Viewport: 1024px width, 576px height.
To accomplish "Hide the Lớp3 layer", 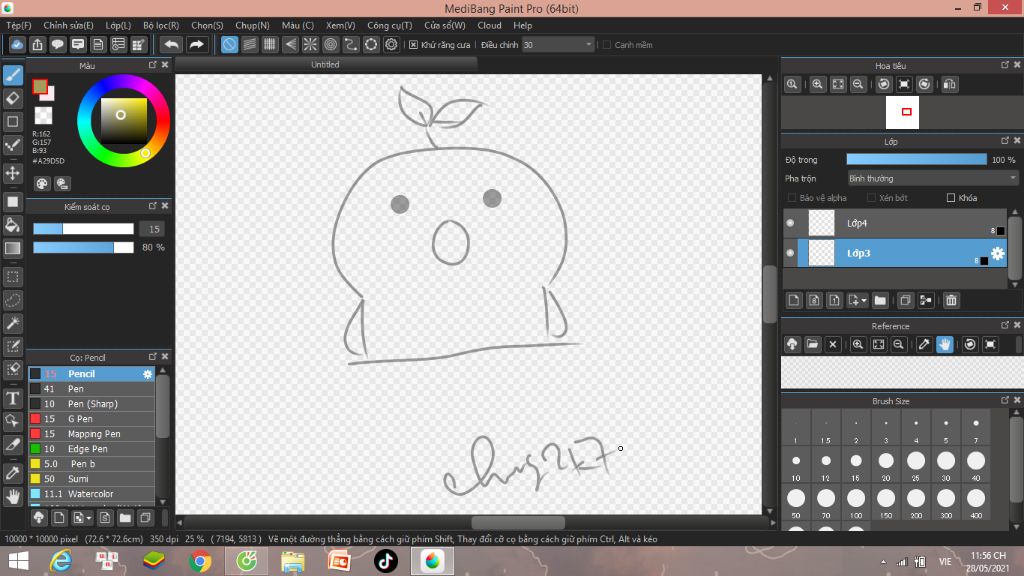I will tap(790, 253).
